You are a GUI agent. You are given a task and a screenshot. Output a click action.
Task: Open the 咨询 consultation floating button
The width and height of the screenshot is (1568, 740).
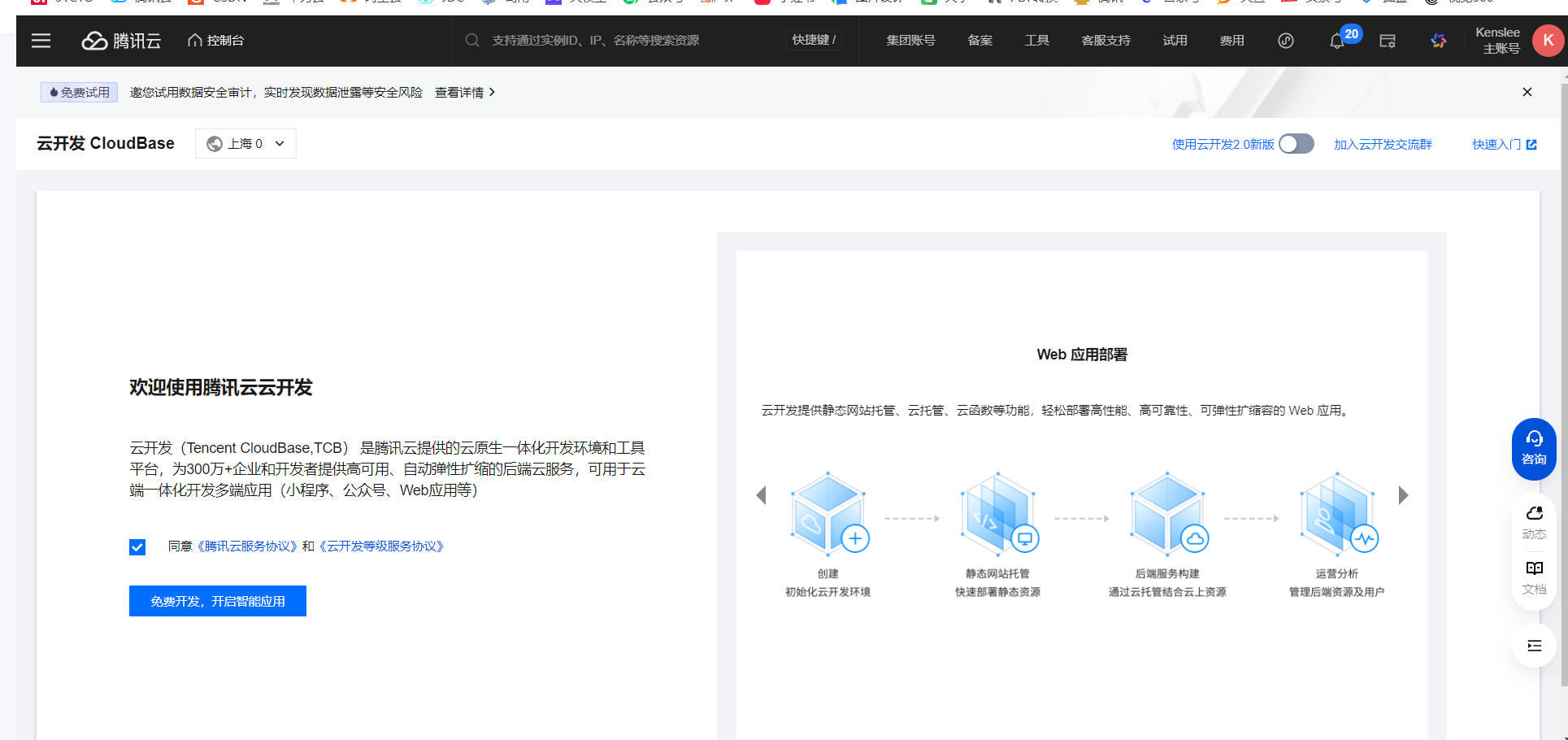click(x=1534, y=448)
